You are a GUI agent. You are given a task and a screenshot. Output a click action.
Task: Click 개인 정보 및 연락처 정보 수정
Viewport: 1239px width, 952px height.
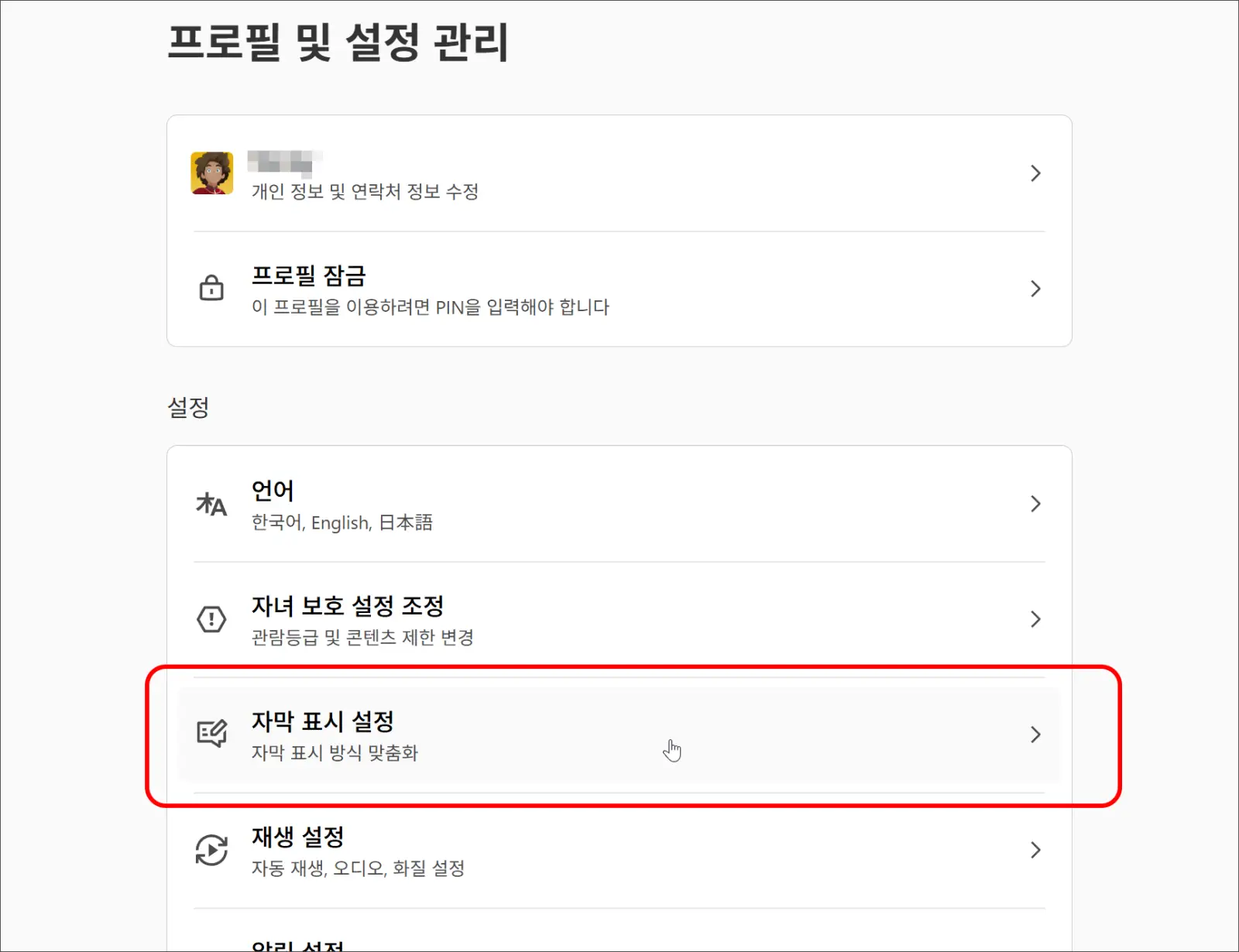365,191
